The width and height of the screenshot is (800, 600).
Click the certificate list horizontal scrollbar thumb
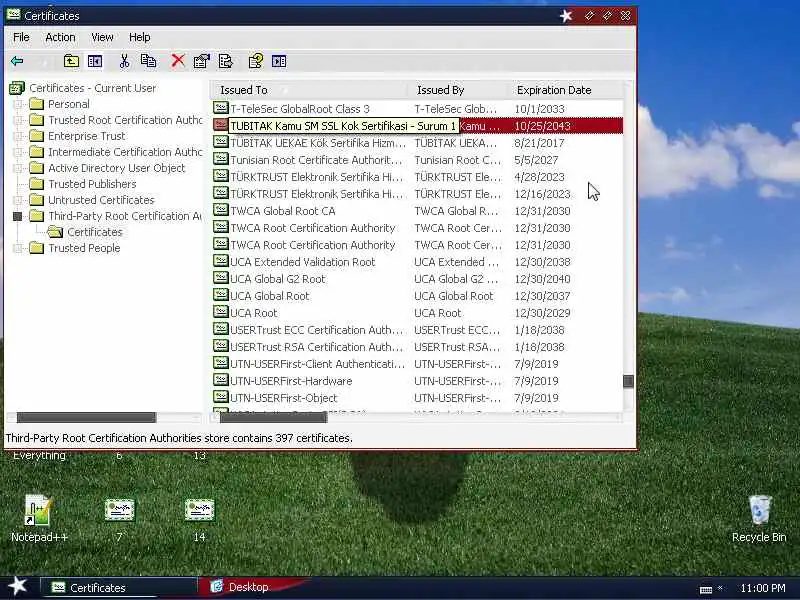[273, 417]
